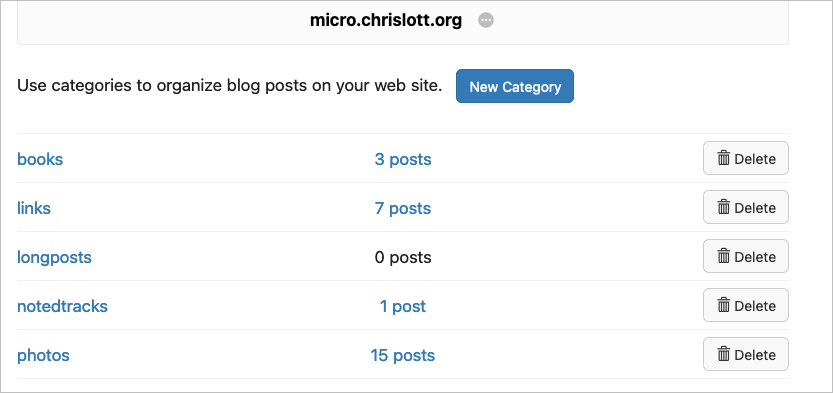Click trash icon in notedtracks row
Screen dimensions: 833x393
coord(724,305)
